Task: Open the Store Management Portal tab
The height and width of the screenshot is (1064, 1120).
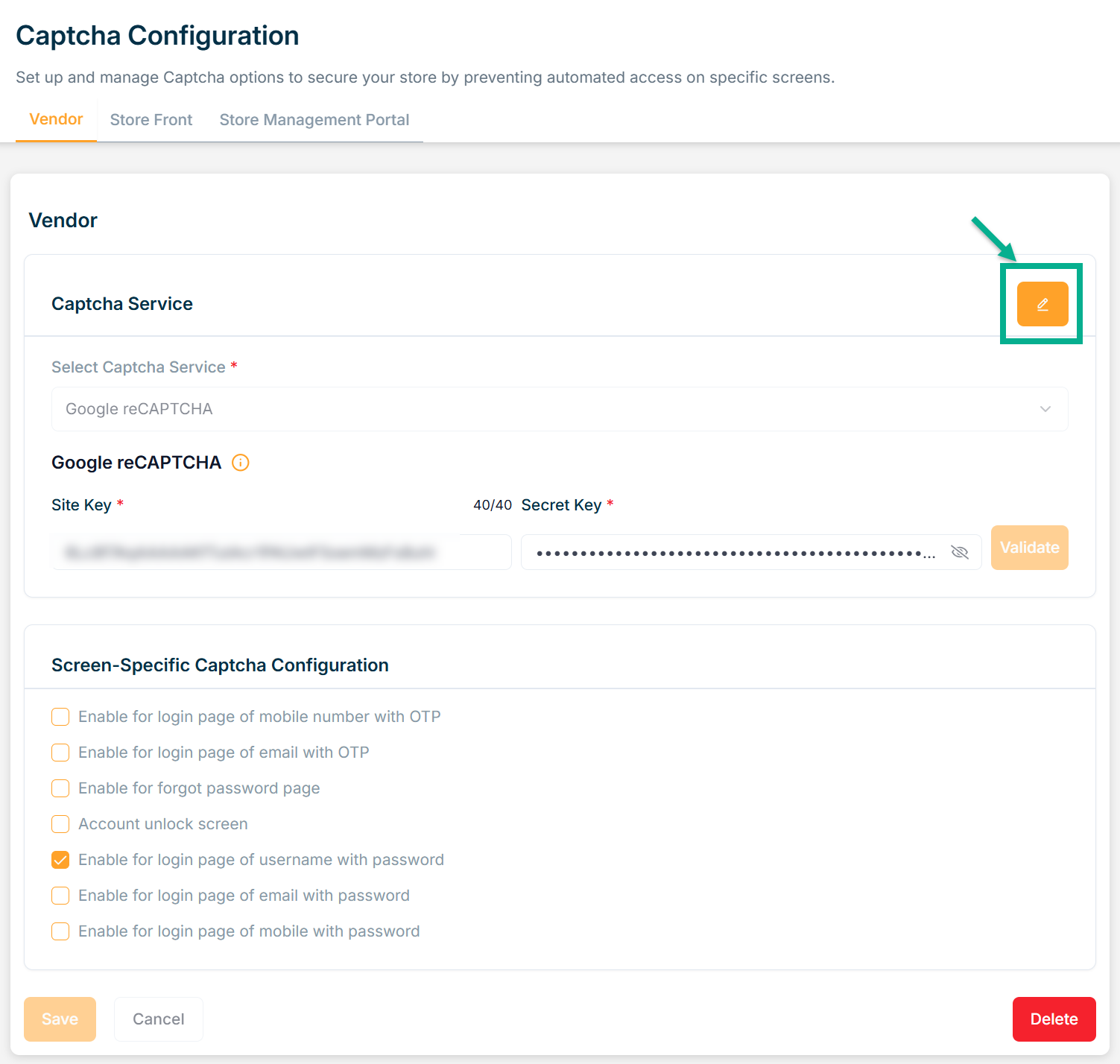Action: 314,120
